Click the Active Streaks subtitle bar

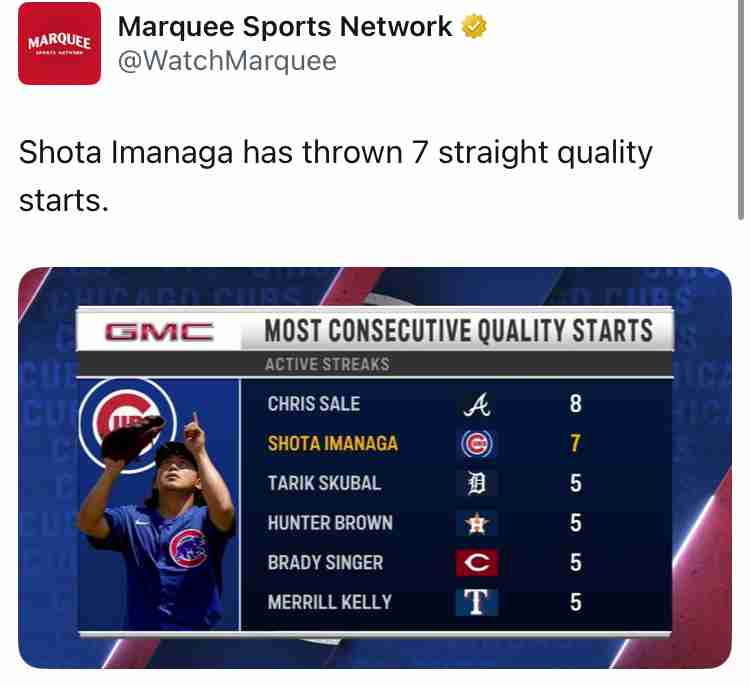(375, 364)
